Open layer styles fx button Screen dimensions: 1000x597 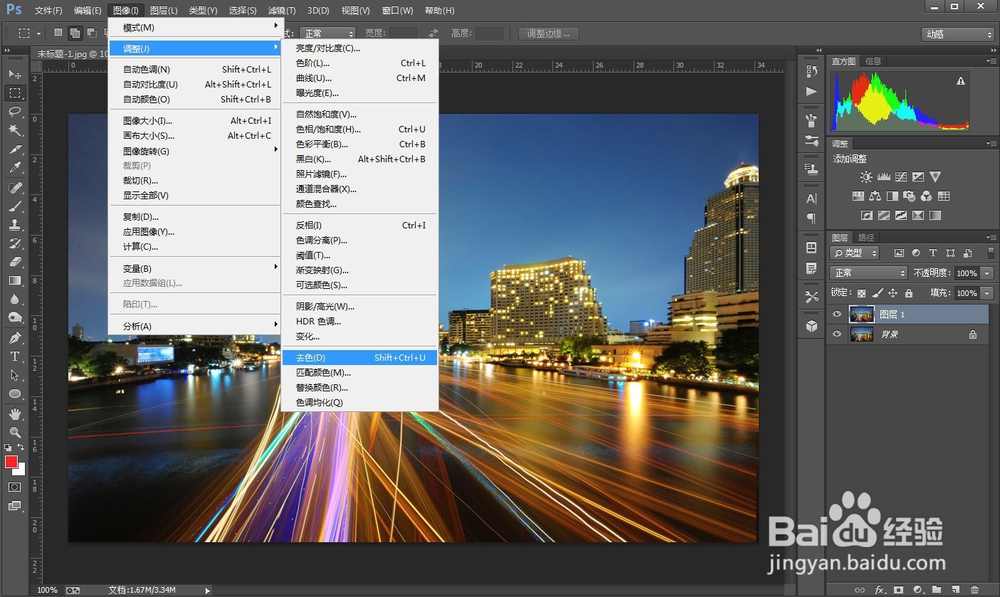(879, 590)
